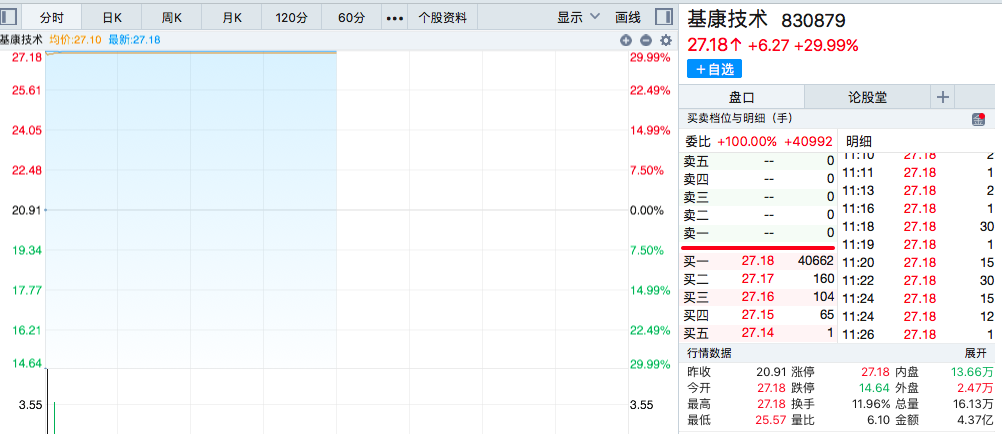Toggle the left sidebar panel icon
This screenshot has width=1002, height=434.
coord(9,17)
